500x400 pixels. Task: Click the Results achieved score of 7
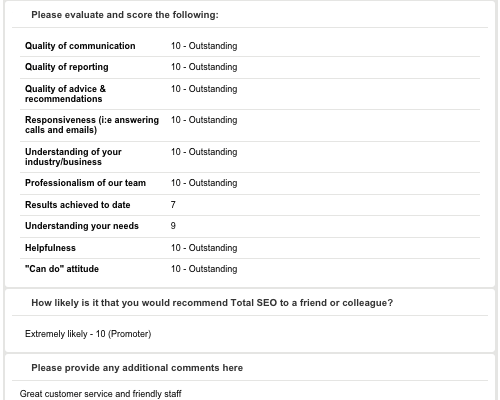click(x=173, y=205)
